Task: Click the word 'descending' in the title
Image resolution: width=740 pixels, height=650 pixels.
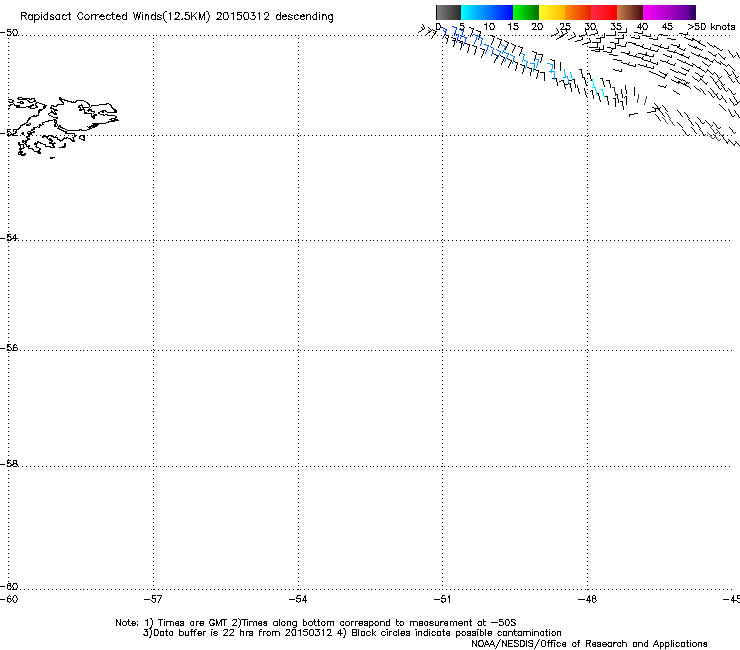Action: click(304, 17)
